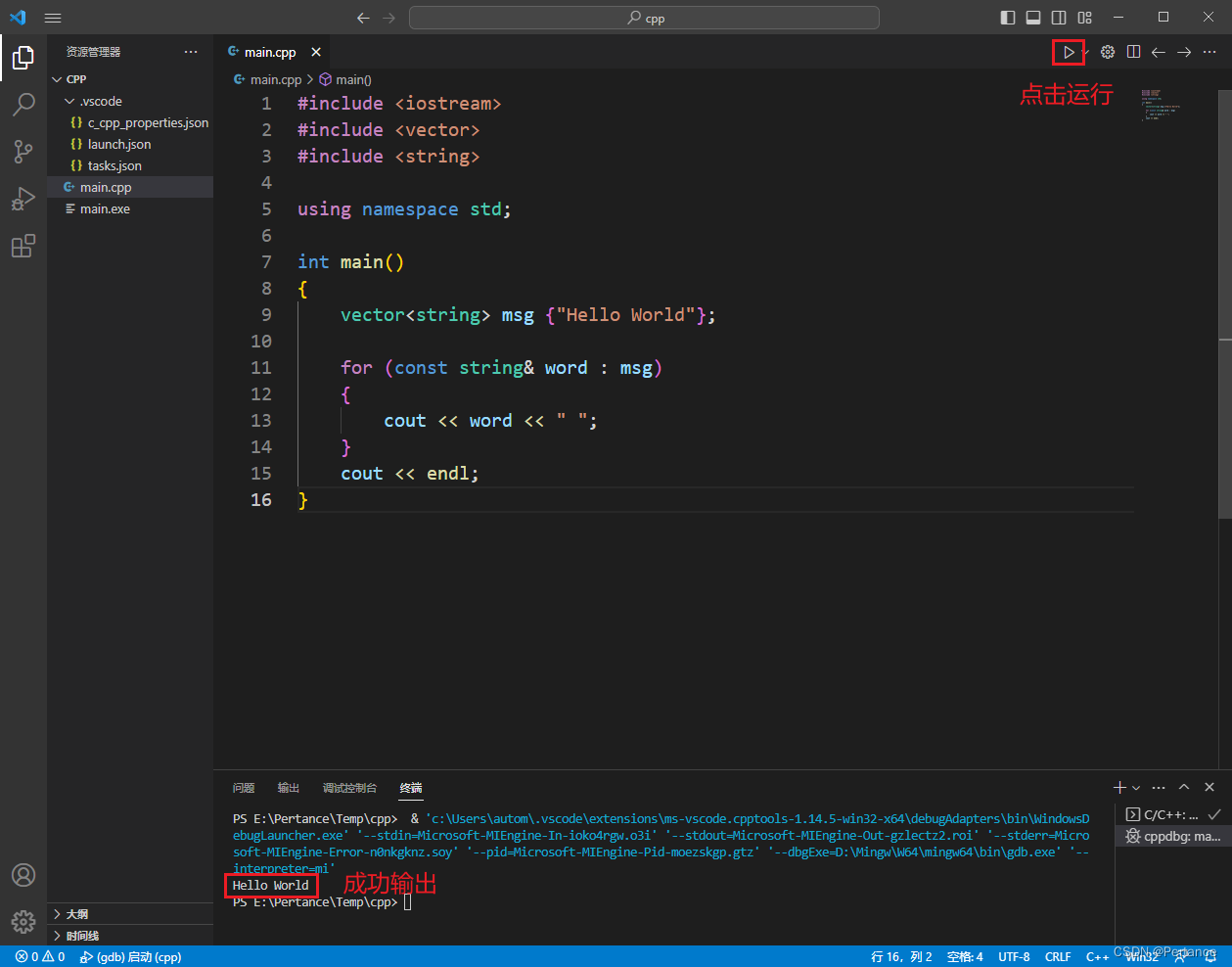Image resolution: width=1232 pixels, height=967 pixels.
Task: Expand the 大纲 outline section
Action: 130,914
